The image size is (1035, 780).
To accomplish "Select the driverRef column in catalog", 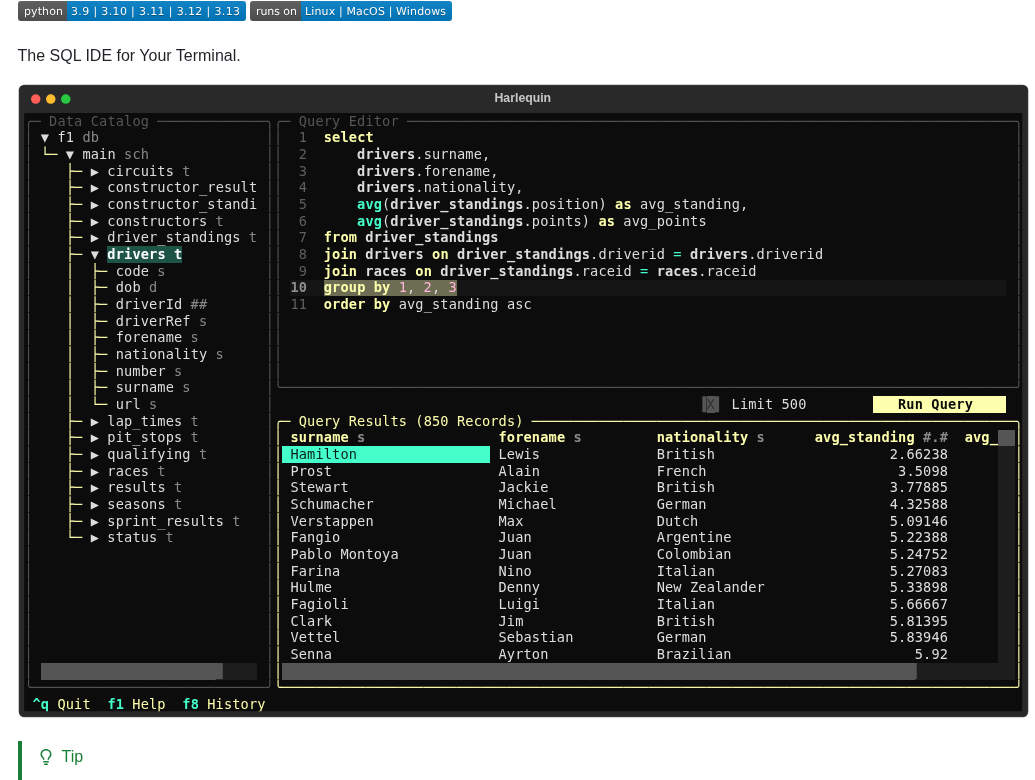I will 161,321.
